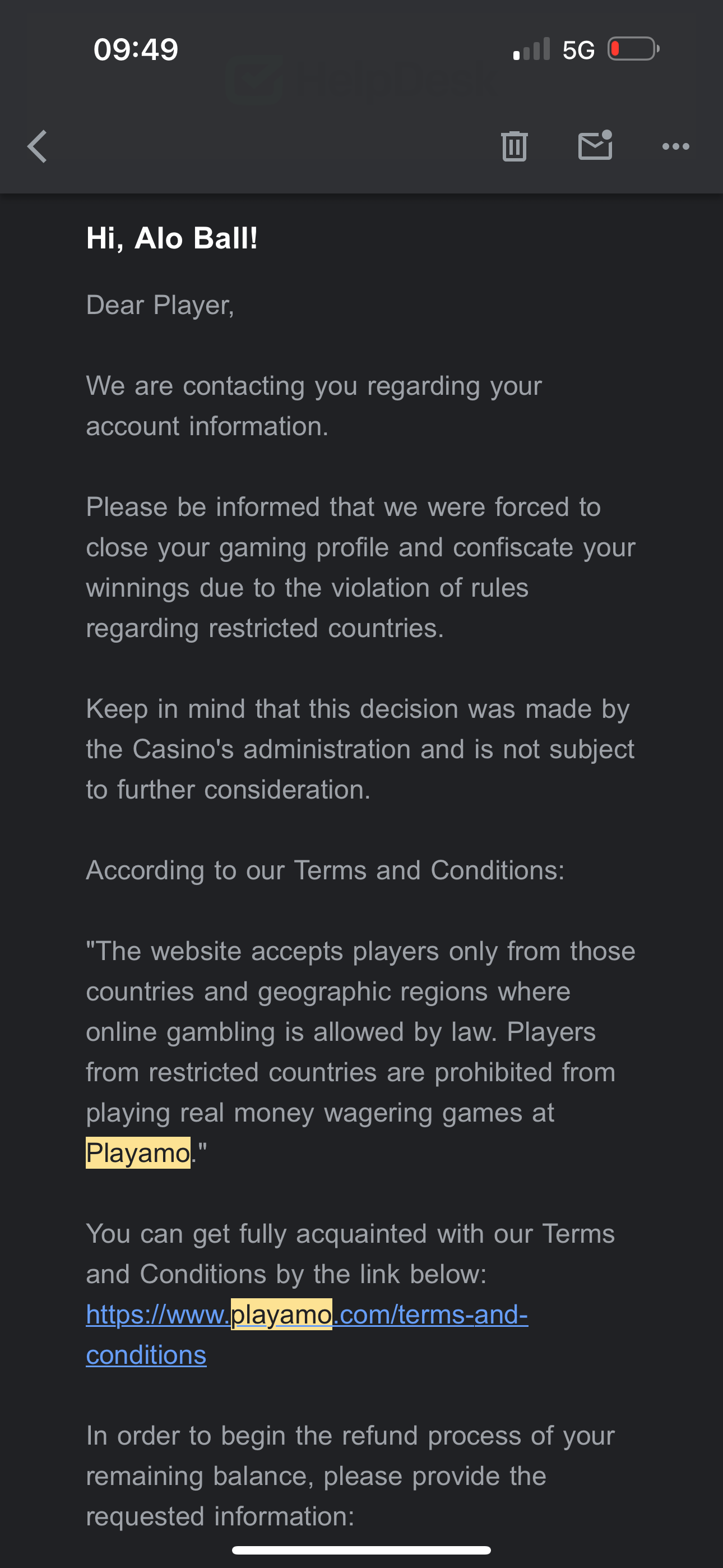Tap the back chevron arrow
The width and height of the screenshot is (723, 1568).
coord(37,146)
